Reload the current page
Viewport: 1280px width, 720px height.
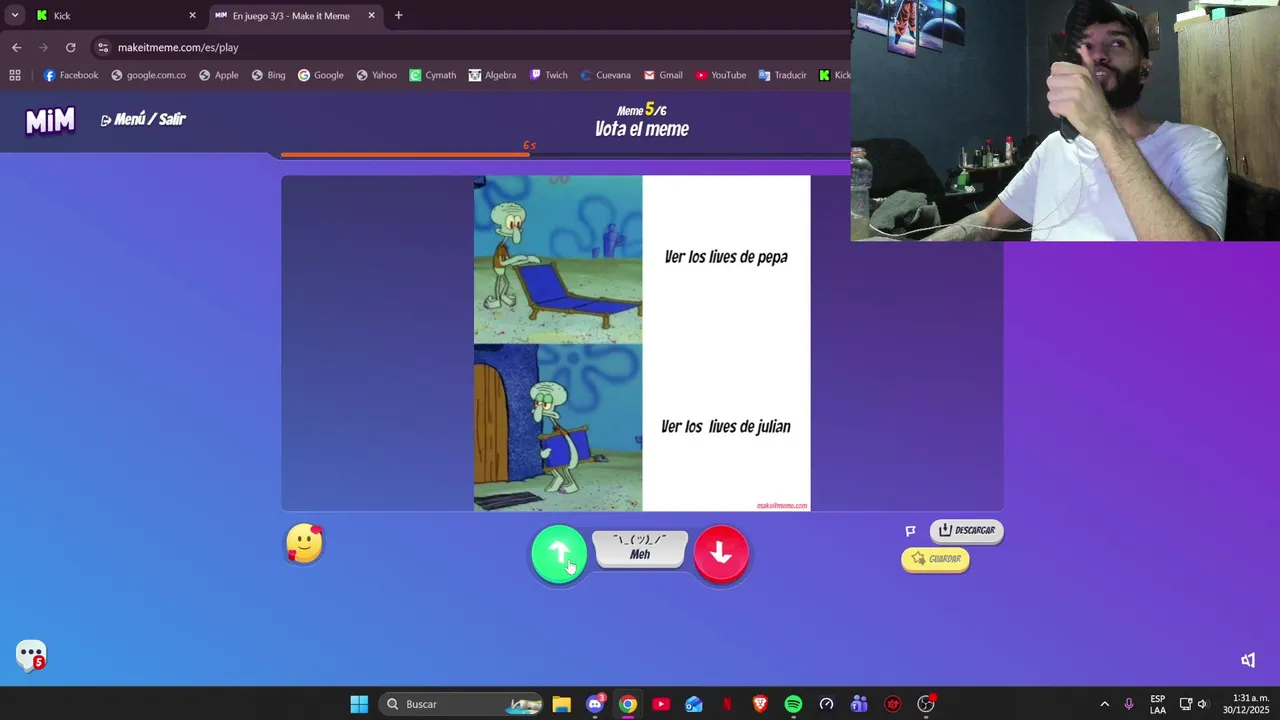(70, 47)
